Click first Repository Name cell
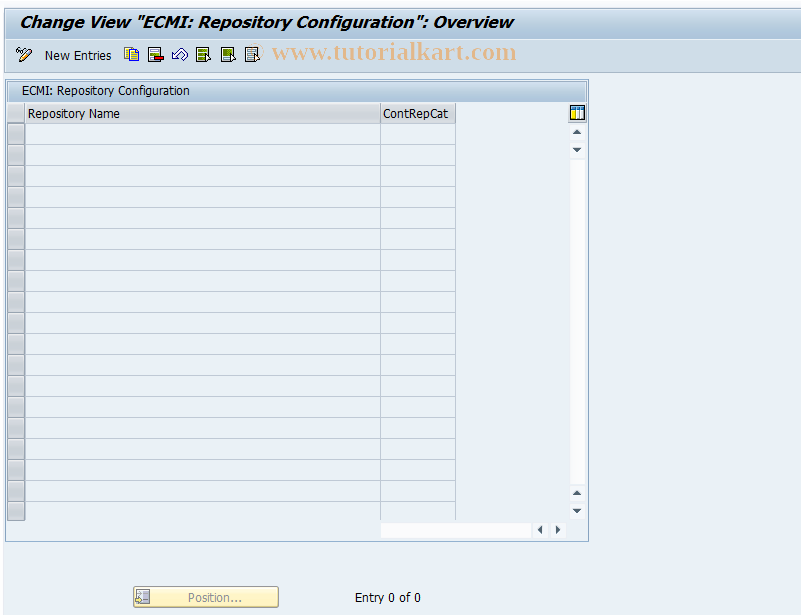The image size is (801, 615). 203,134
